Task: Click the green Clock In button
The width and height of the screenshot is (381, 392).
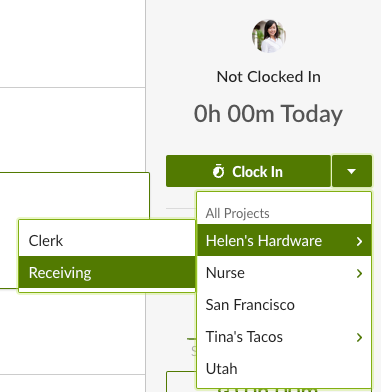Action: tap(248, 171)
